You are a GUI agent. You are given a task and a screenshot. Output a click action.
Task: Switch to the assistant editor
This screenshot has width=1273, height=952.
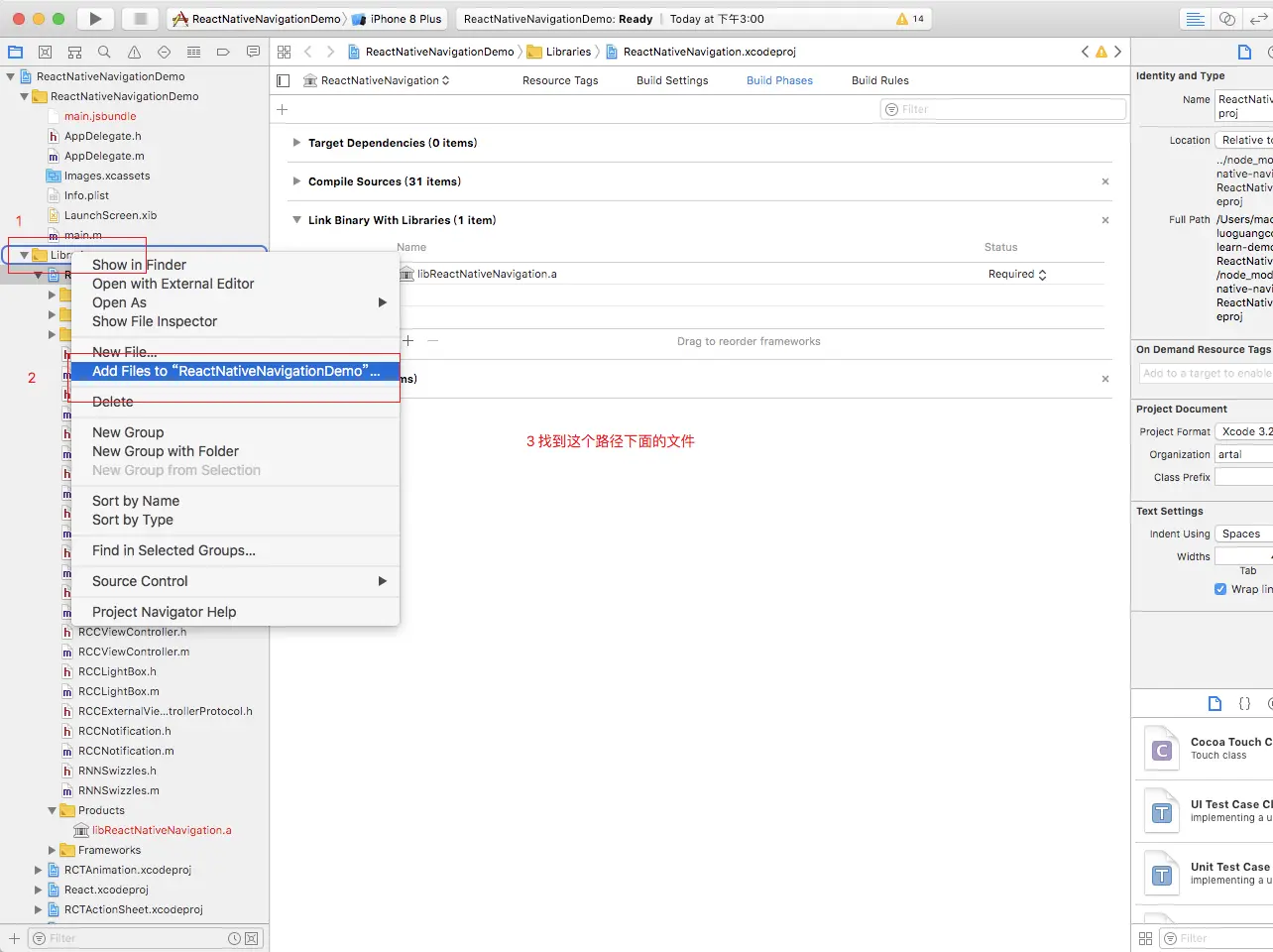click(x=1227, y=19)
